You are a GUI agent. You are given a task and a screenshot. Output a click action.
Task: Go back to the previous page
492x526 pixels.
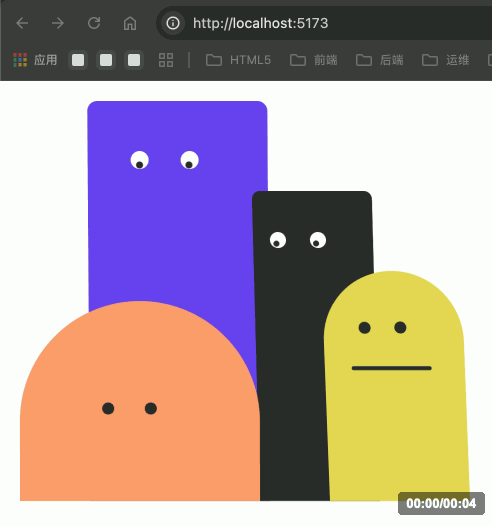pyautogui.click(x=22, y=23)
